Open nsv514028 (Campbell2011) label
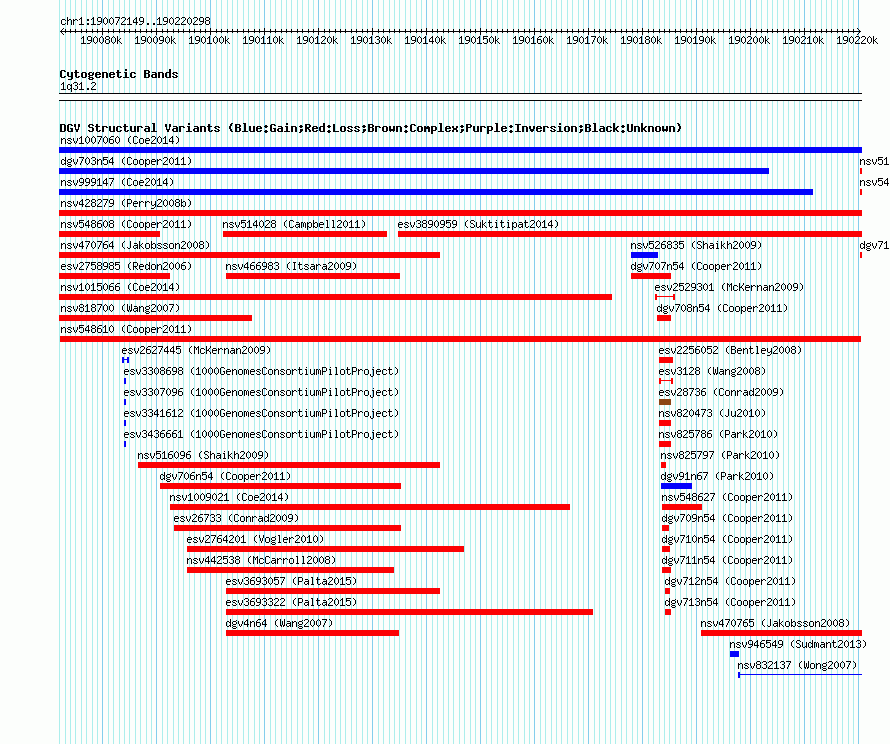Image resolution: width=890 pixels, height=744 pixels. [x=294, y=224]
